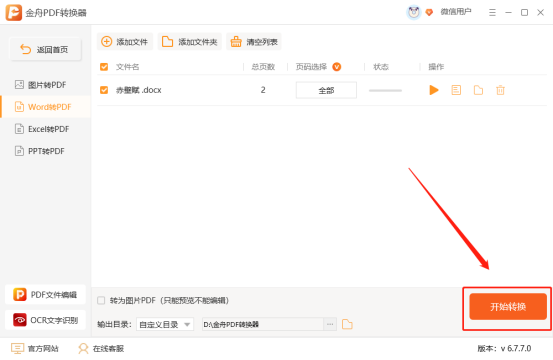
Task: Open the 微信用户 account label
Action: tap(456, 12)
